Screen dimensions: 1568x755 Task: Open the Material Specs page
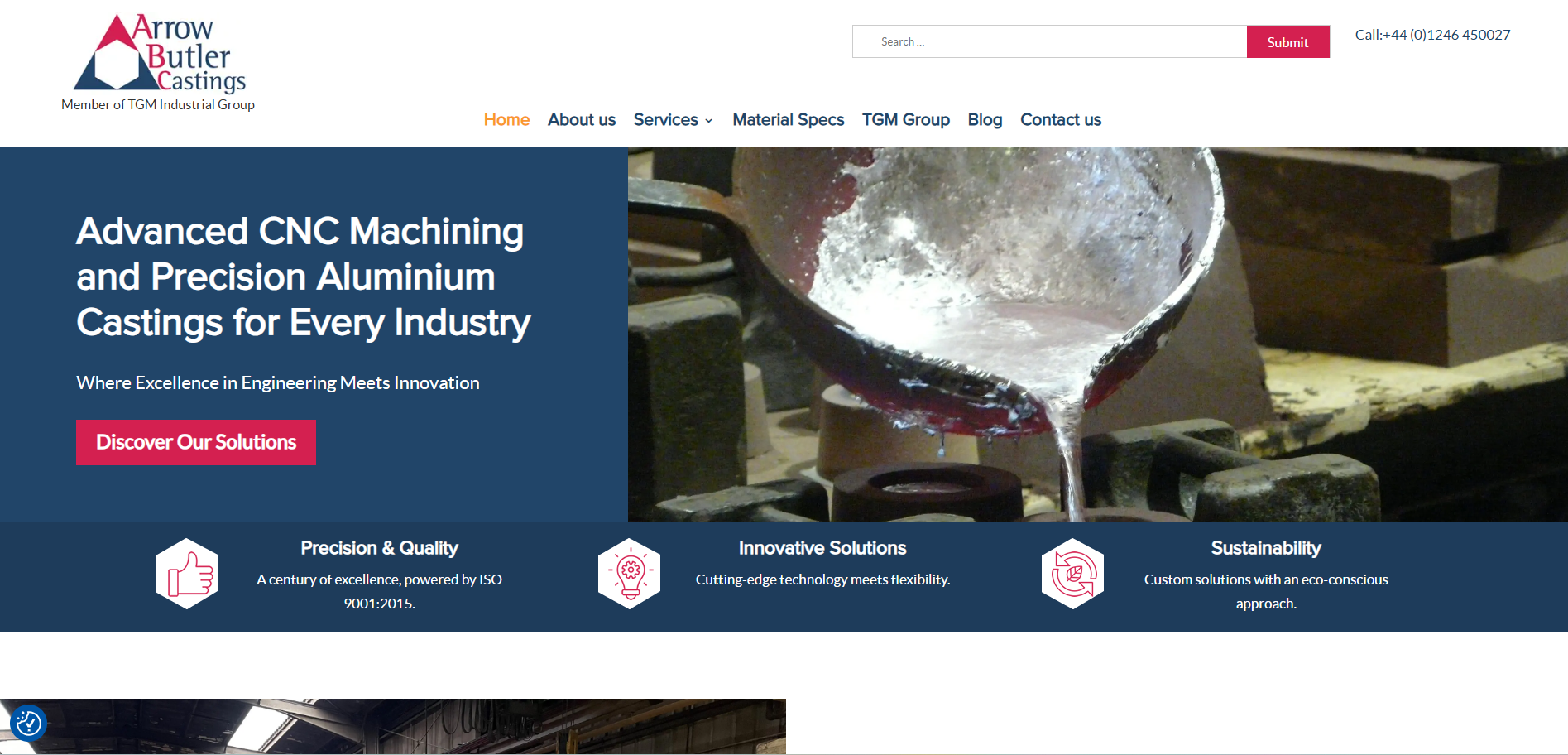tap(788, 120)
